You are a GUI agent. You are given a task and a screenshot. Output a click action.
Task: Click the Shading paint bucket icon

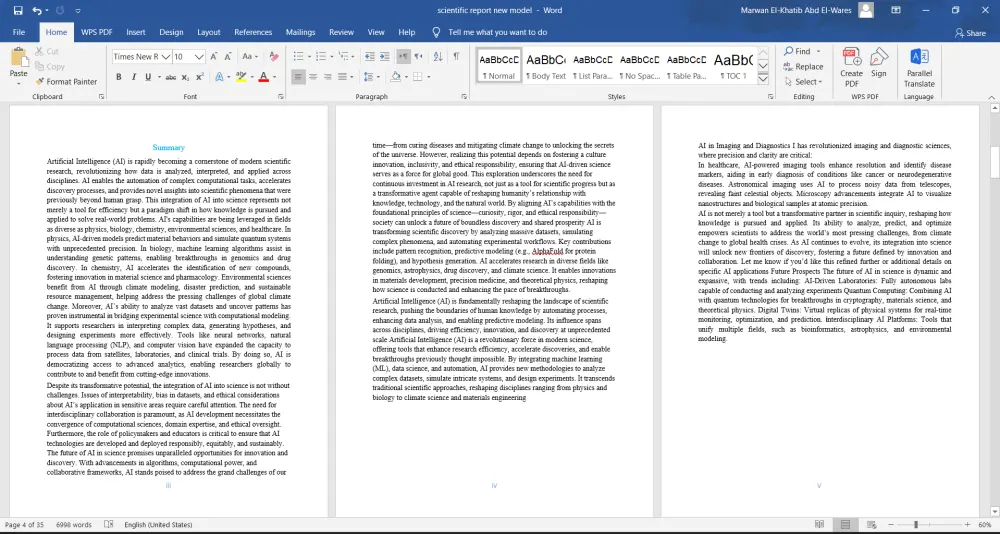point(395,77)
